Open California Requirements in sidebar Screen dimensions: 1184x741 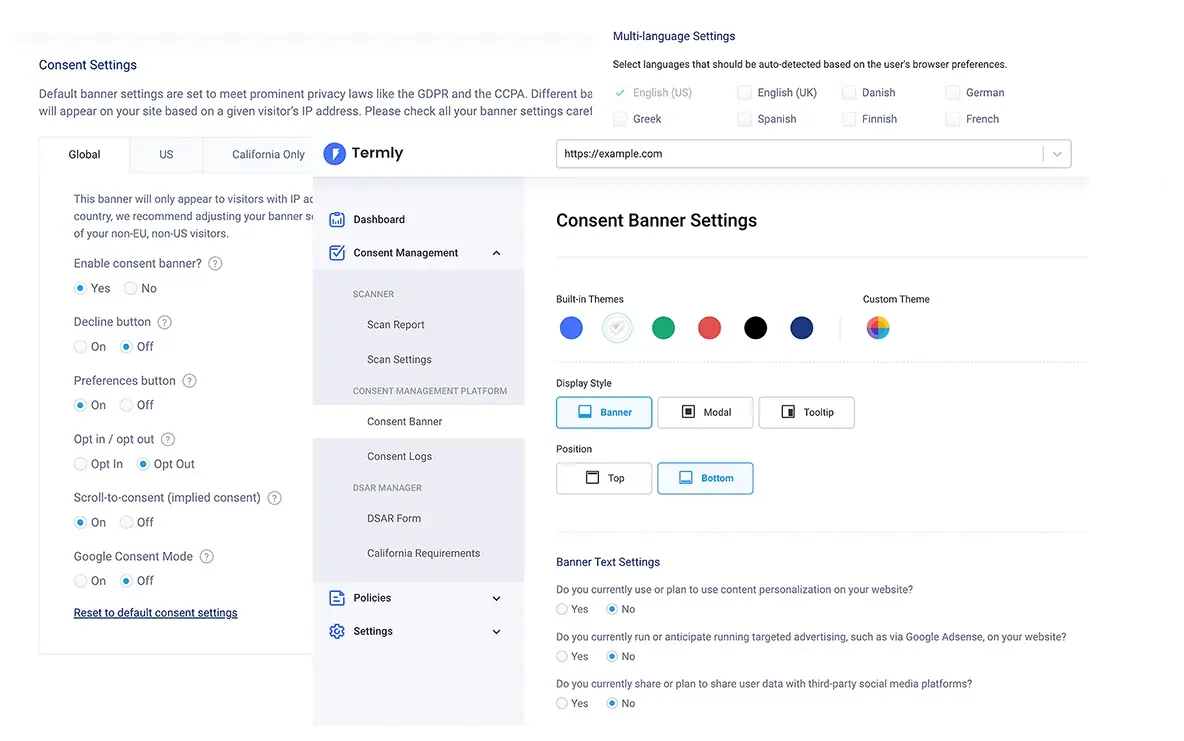[x=424, y=553]
